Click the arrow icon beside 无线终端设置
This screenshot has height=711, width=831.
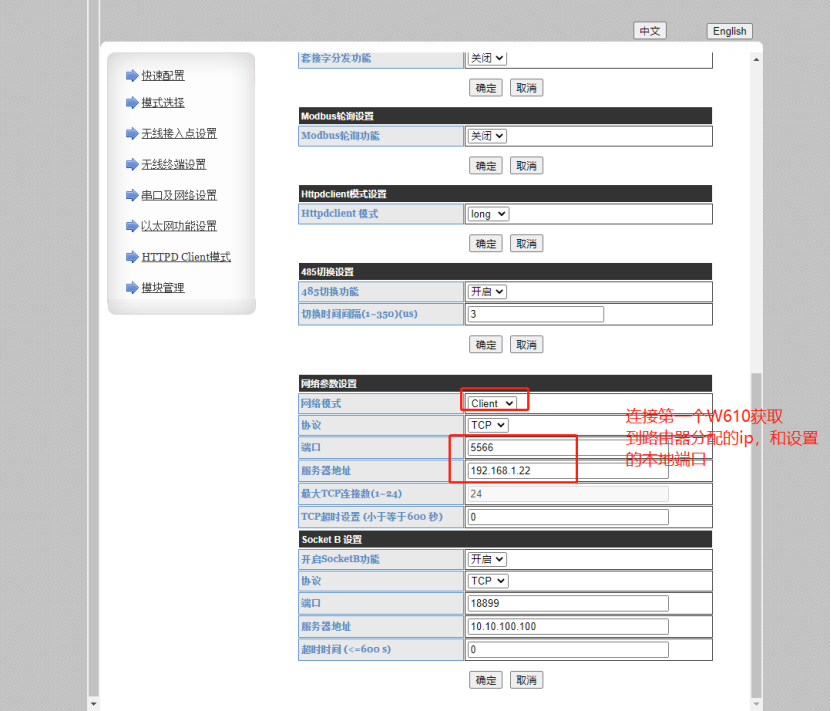132,165
